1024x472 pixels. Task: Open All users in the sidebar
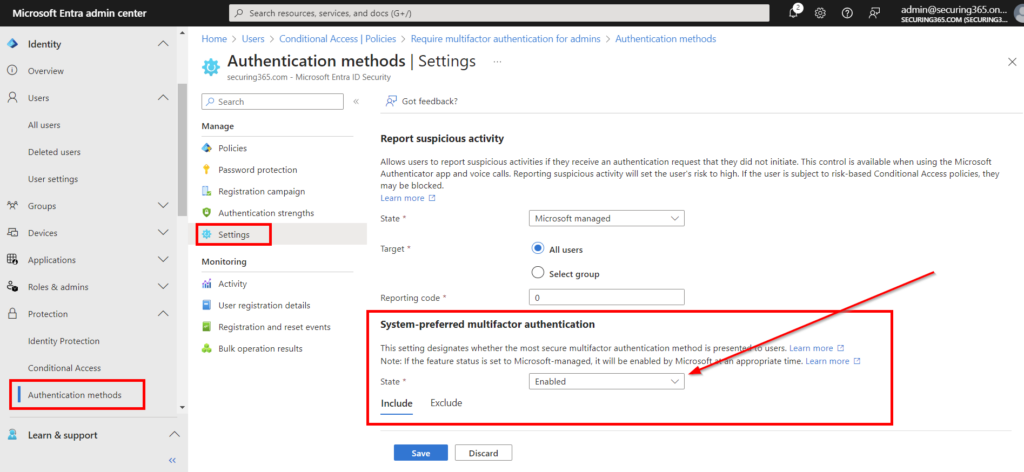pos(44,125)
